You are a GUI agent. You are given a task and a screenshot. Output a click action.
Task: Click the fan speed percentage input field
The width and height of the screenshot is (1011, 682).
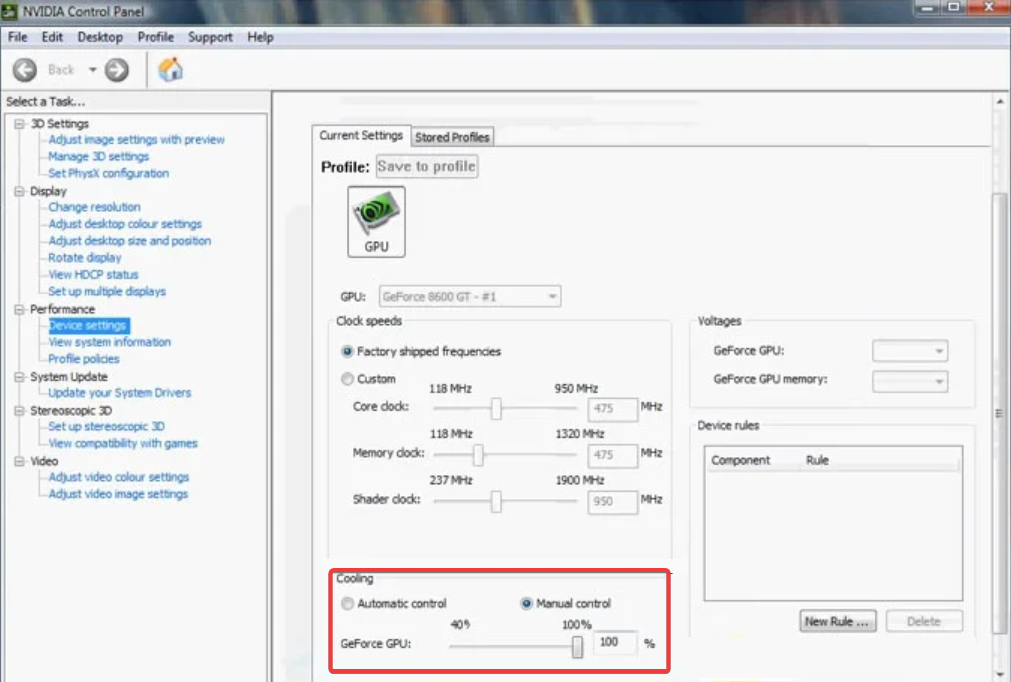[x=616, y=642]
